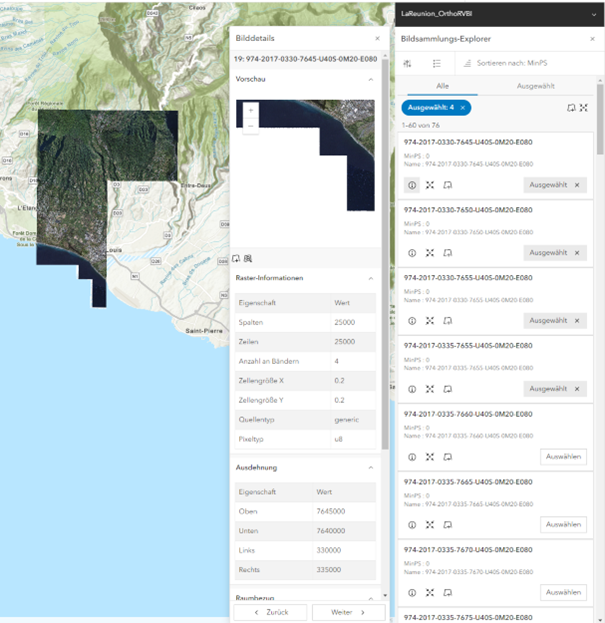Zoom out on the preview map
605x623 pixels.
point(251,126)
